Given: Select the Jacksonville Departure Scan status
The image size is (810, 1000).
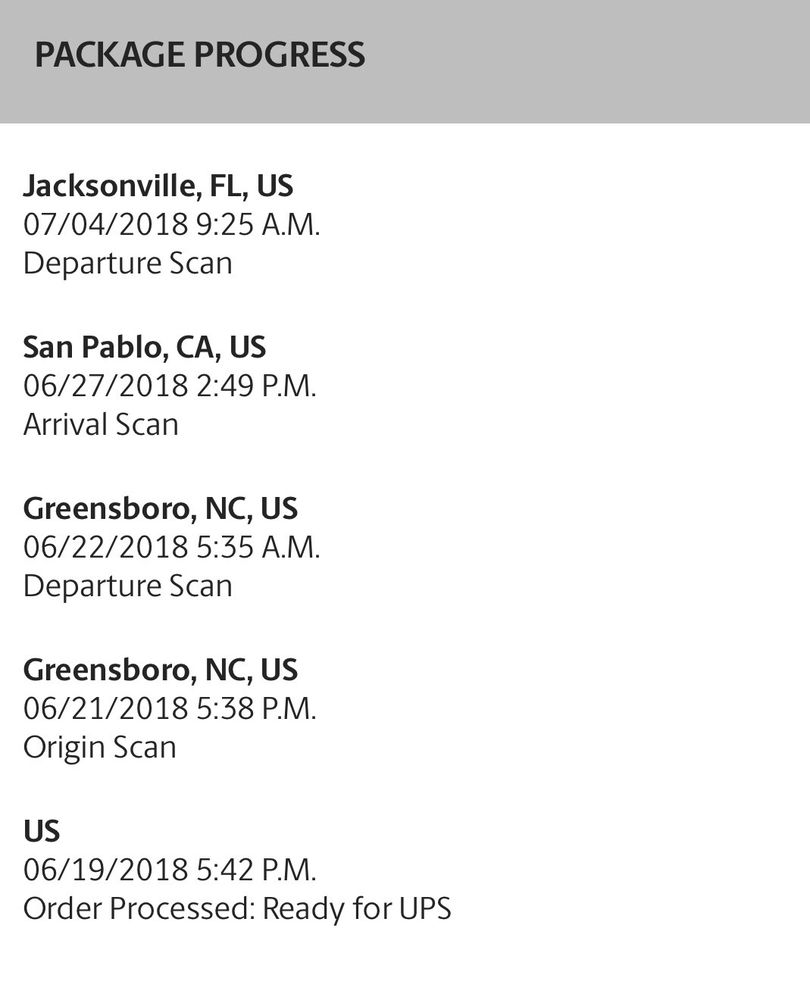Looking at the screenshot, I should 128,263.
